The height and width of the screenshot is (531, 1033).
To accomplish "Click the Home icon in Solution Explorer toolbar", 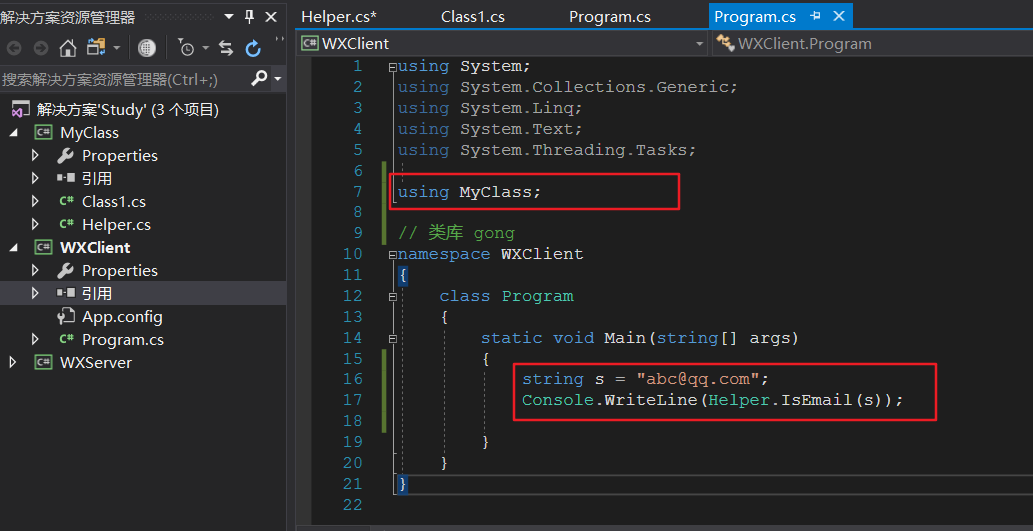I will (67, 48).
